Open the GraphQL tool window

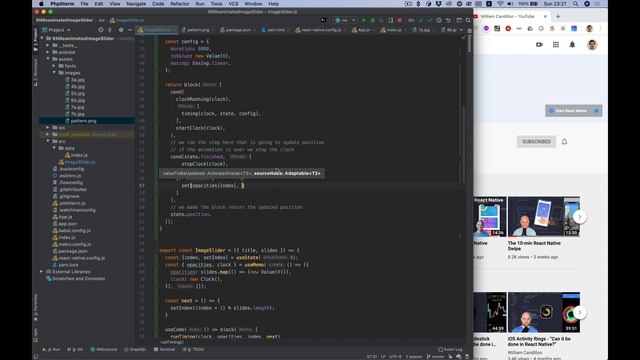135,350
